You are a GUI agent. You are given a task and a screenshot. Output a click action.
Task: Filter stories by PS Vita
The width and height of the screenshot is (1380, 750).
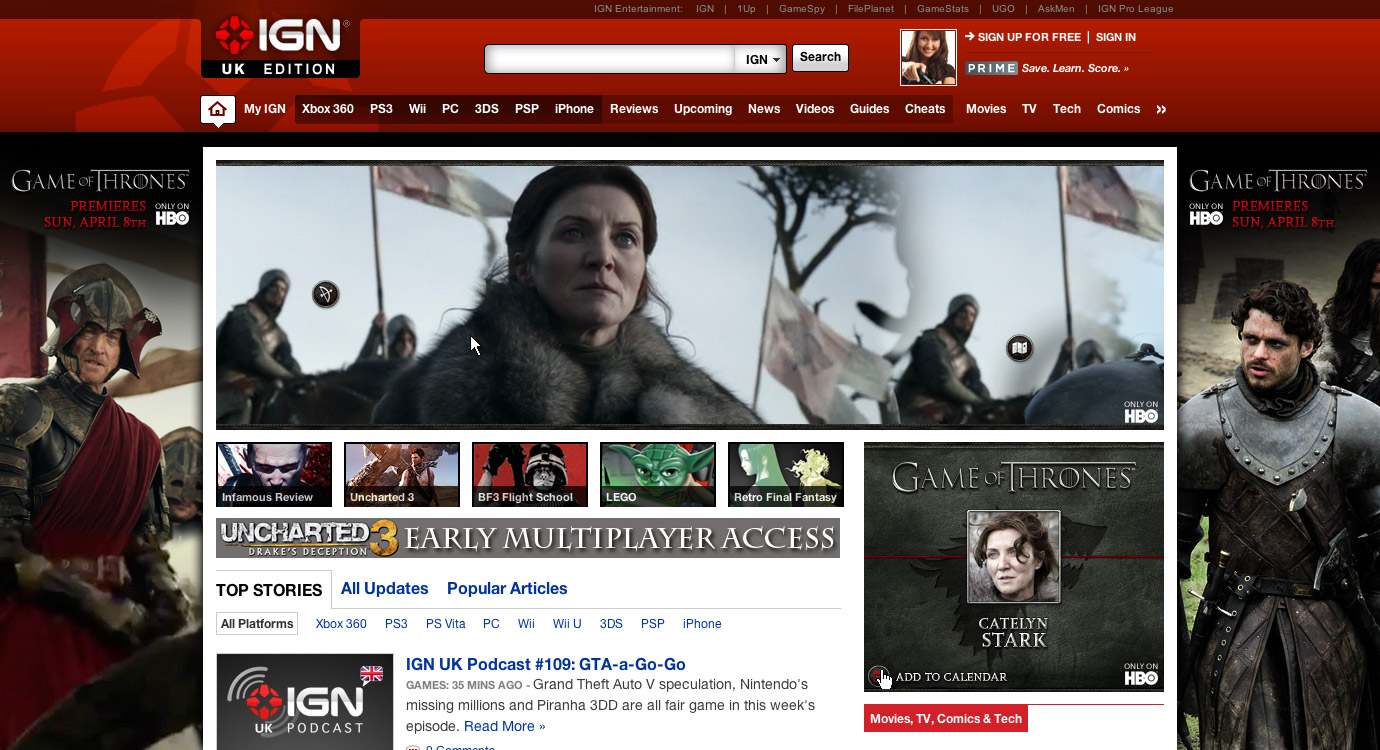coord(446,624)
